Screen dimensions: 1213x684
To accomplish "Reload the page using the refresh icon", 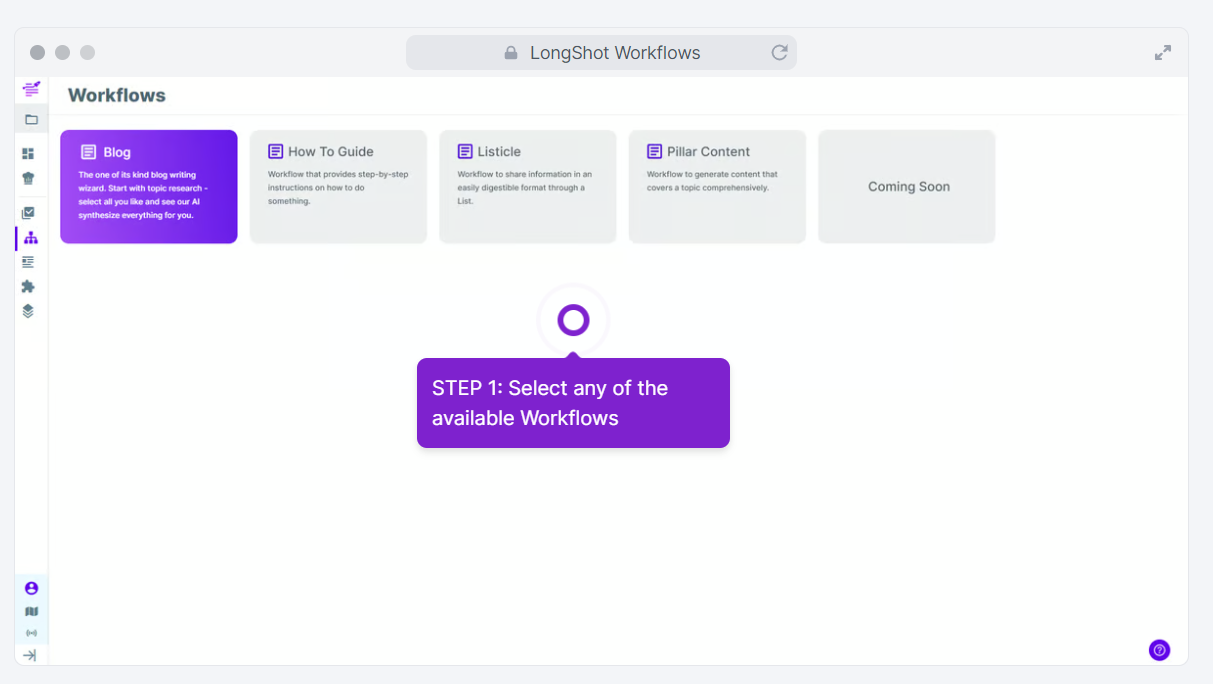I will point(779,53).
